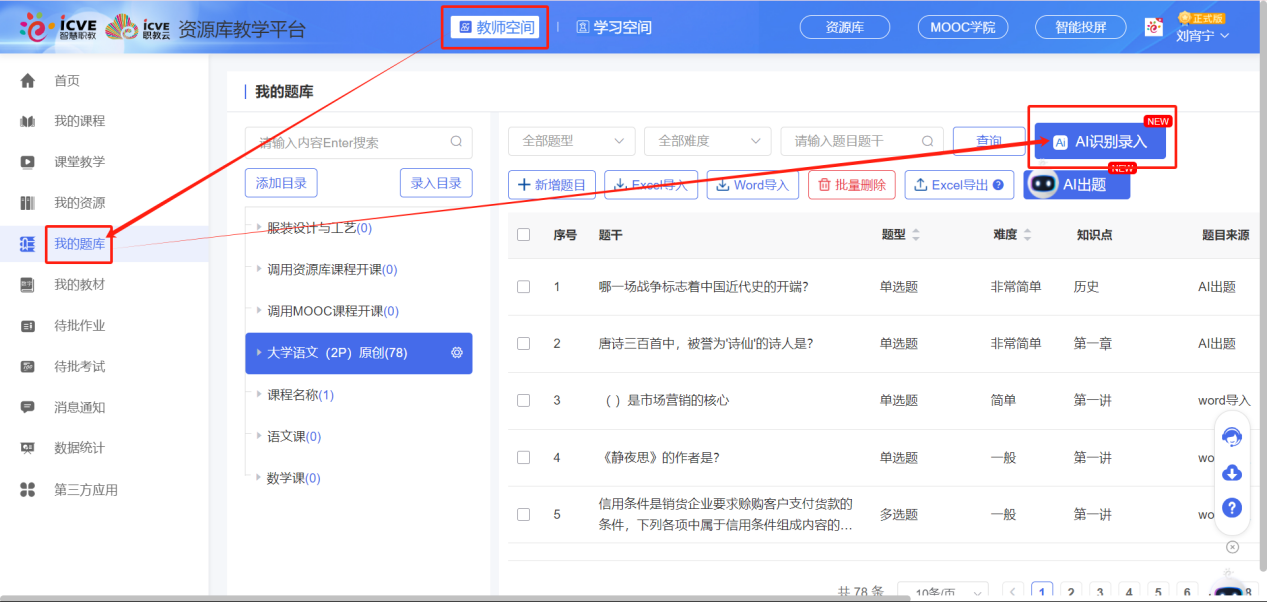
Task: Click the 职教云 logo icon
Action: tap(137, 28)
